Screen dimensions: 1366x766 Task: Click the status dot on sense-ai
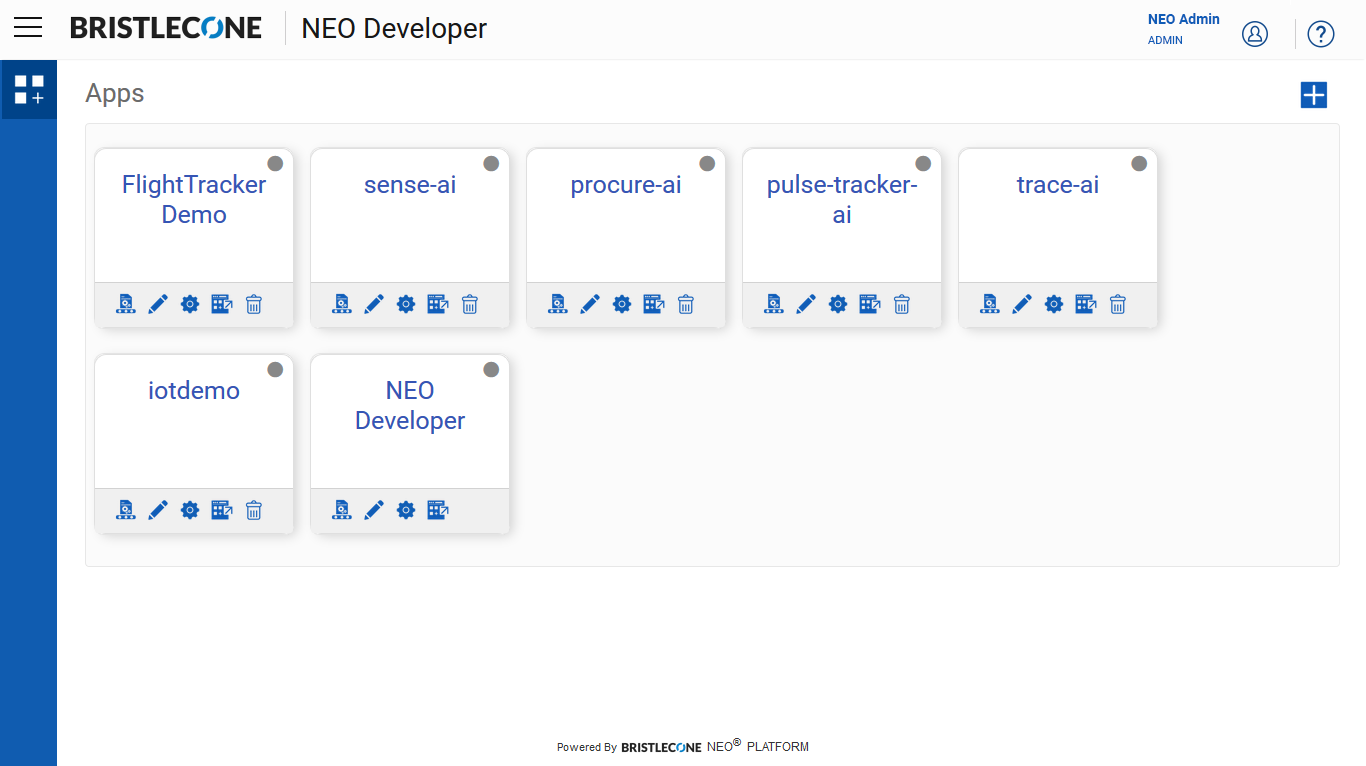tap(491, 163)
